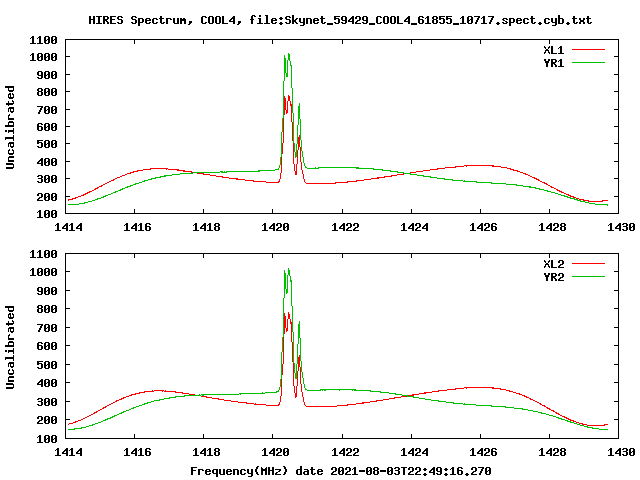Image resolution: width=640 pixels, height=480 pixels.
Task: Click the green YR2 legend line sample
Action: point(588,277)
